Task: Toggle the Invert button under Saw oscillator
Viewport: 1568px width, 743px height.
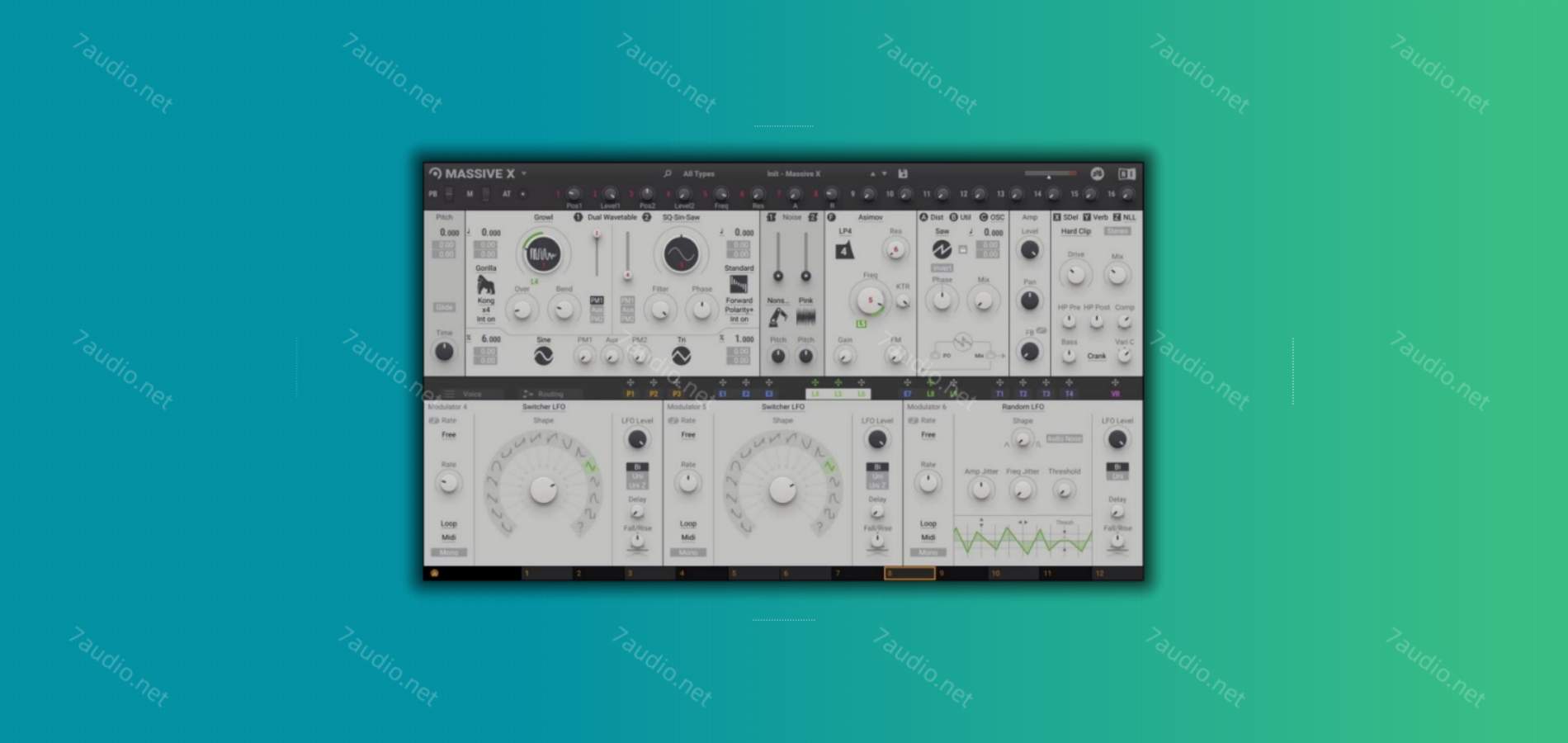Action: pos(942,268)
